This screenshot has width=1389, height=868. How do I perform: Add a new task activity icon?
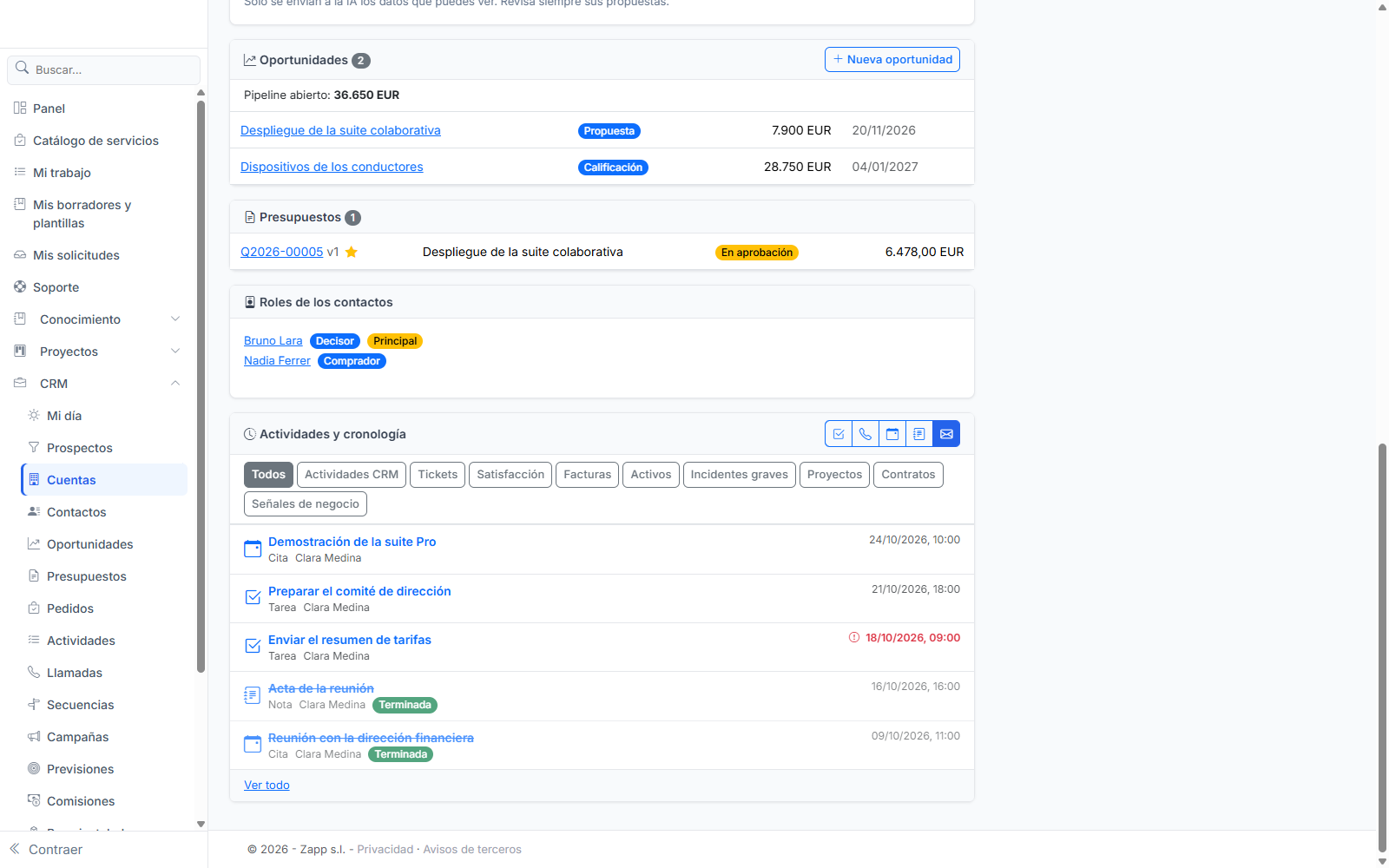point(839,434)
